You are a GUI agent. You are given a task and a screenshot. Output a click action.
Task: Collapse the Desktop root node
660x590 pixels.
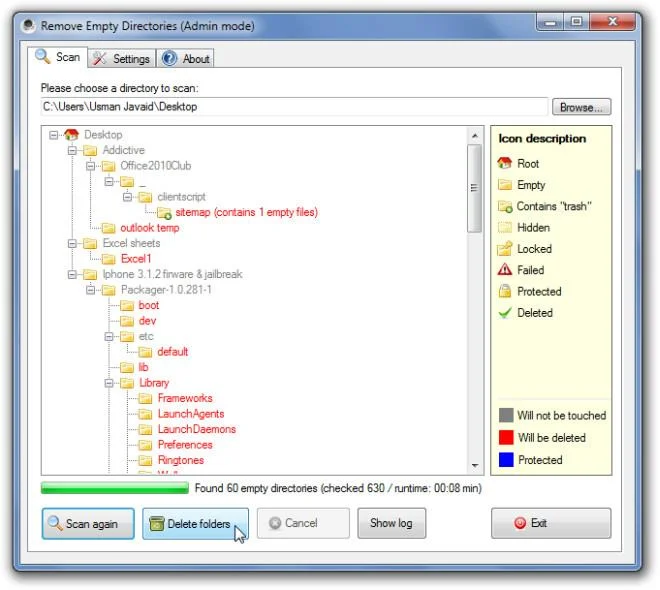[x=53, y=135]
